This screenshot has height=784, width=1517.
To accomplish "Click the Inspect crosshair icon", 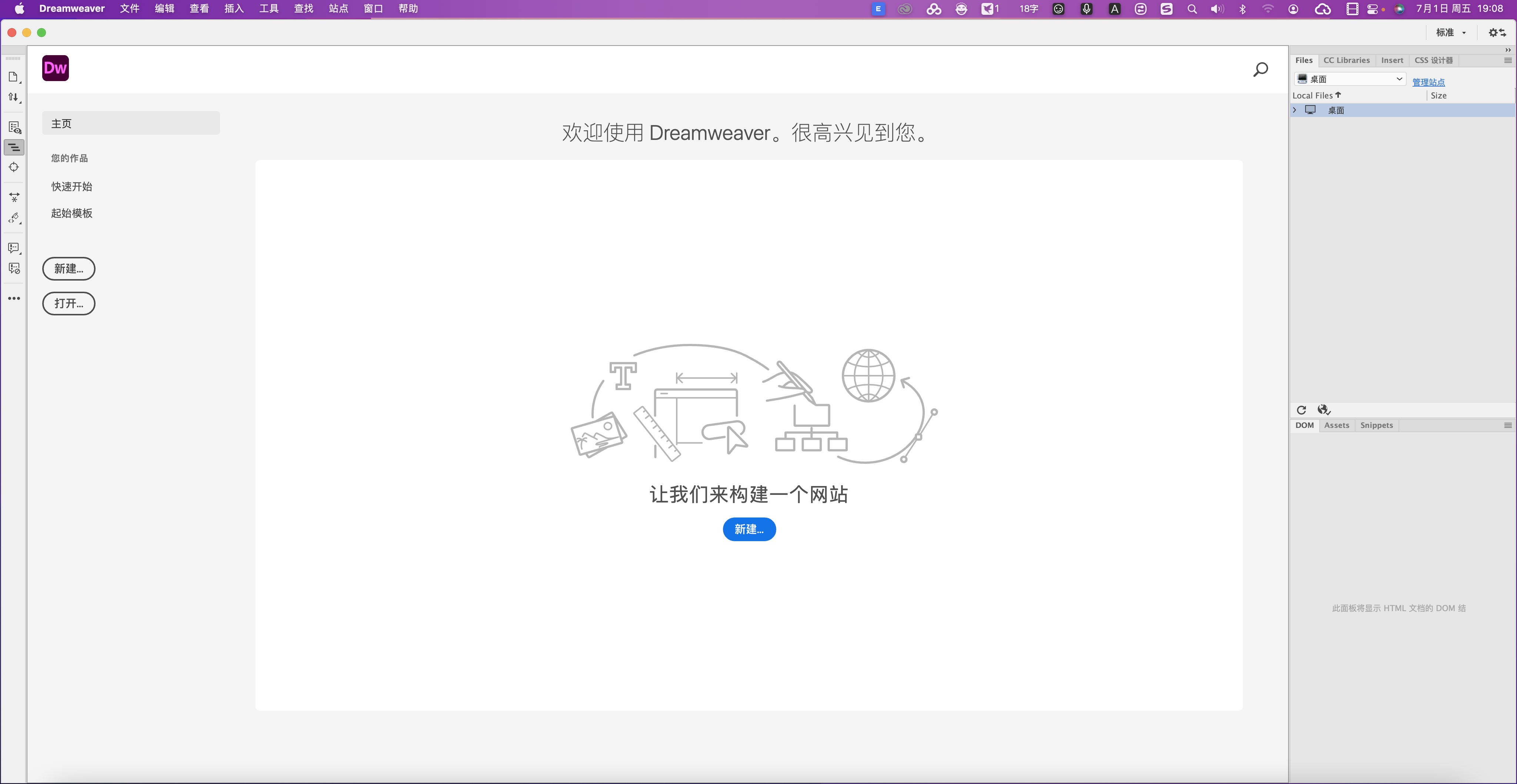I will point(14,167).
